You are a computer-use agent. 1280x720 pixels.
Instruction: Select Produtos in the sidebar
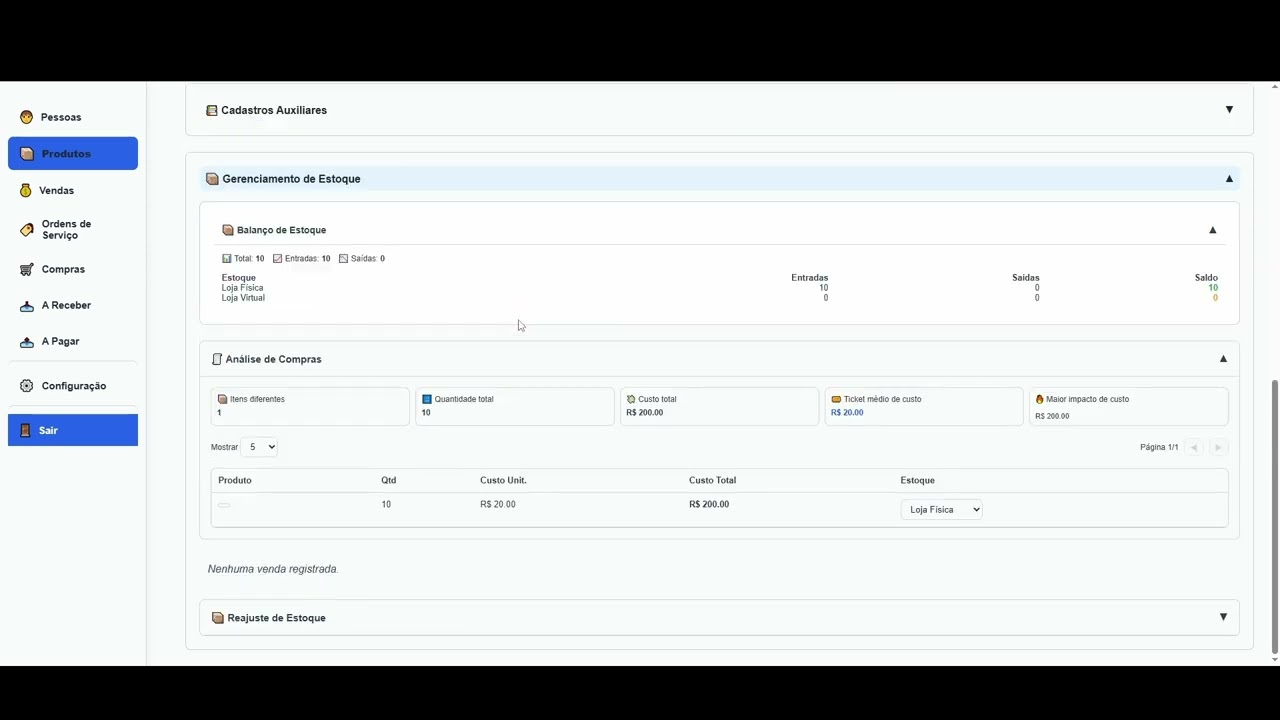pos(73,154)
